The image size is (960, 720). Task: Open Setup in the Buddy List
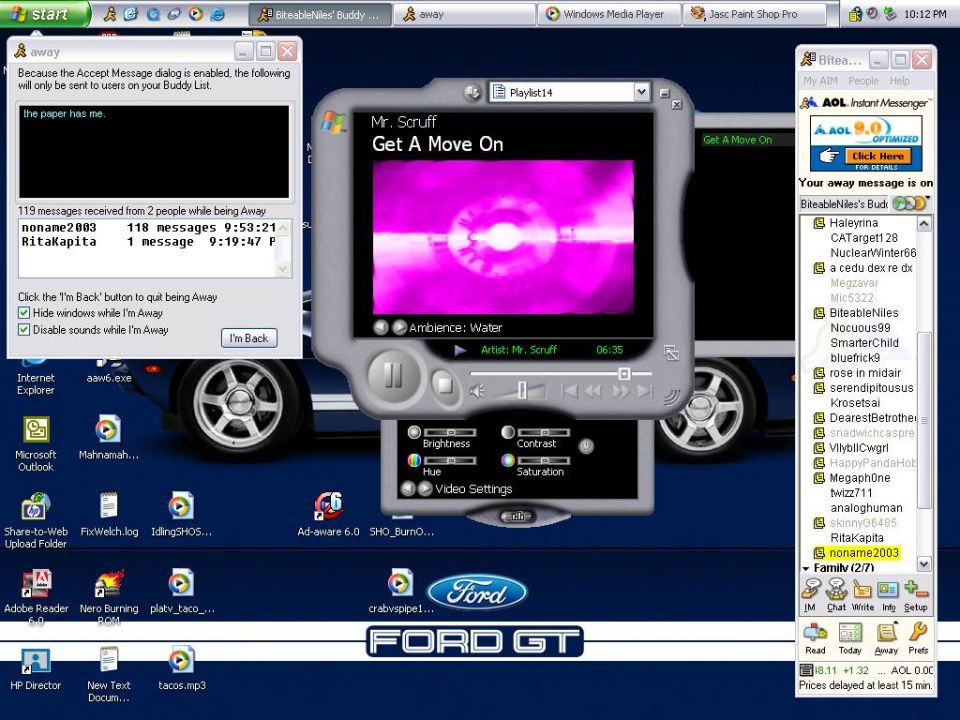(916, 595)
